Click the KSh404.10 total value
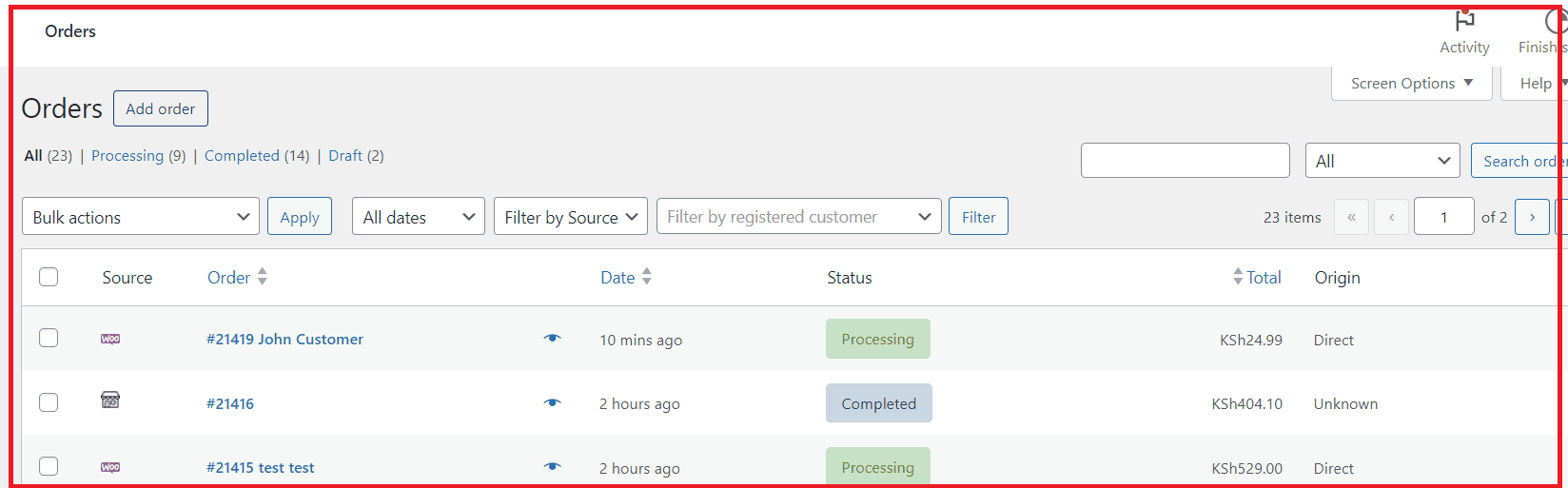 pyautogui.click(x=1247, y=403)
